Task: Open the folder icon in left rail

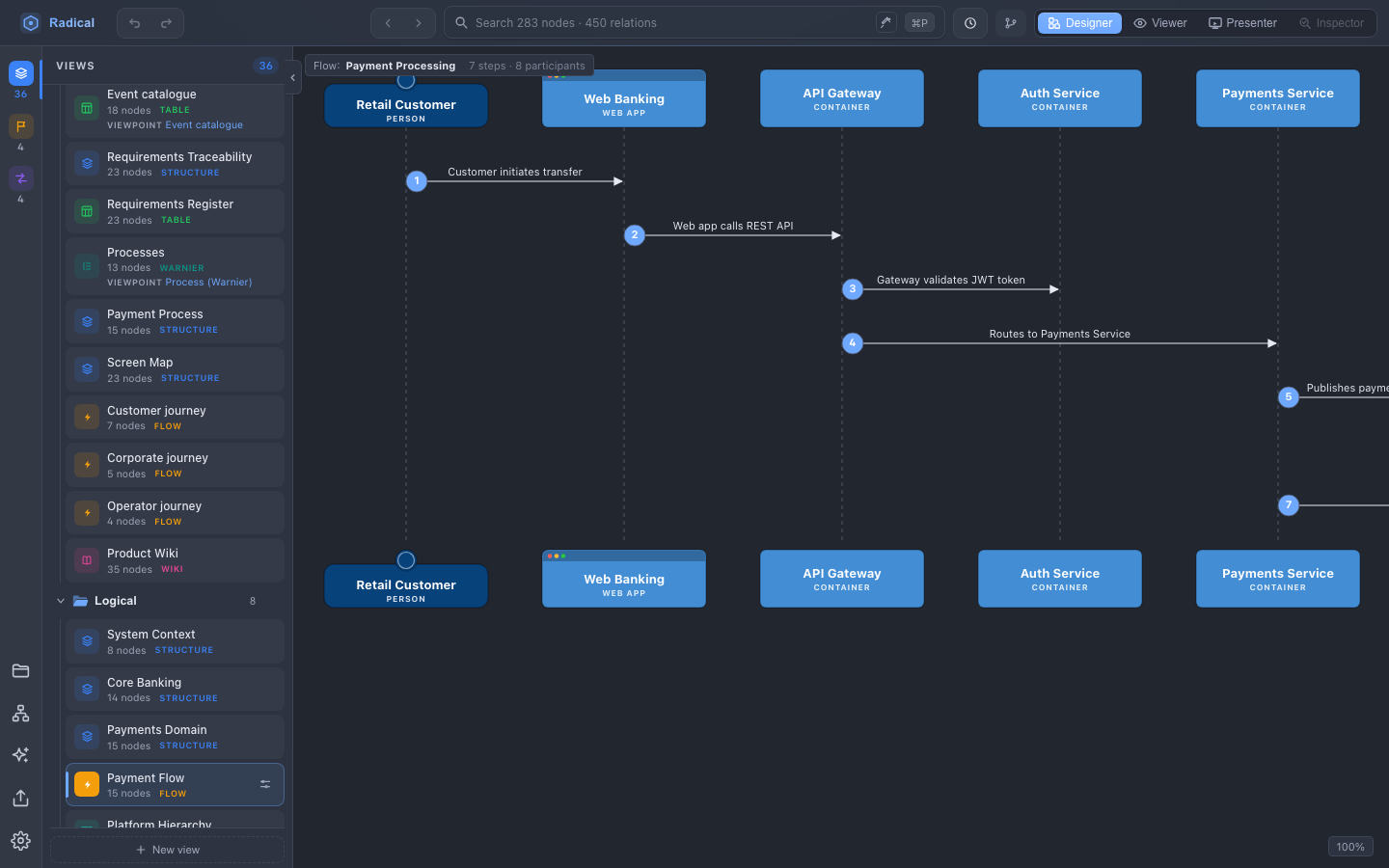Action: coord(20,671)
